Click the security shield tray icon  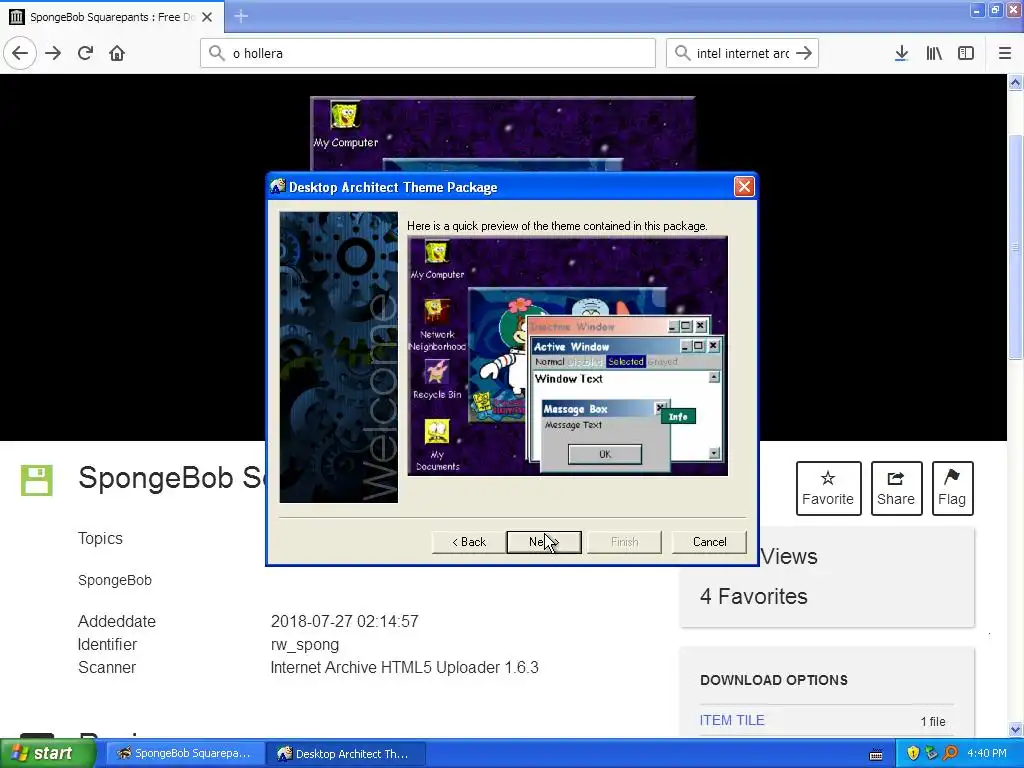[913, 754]
